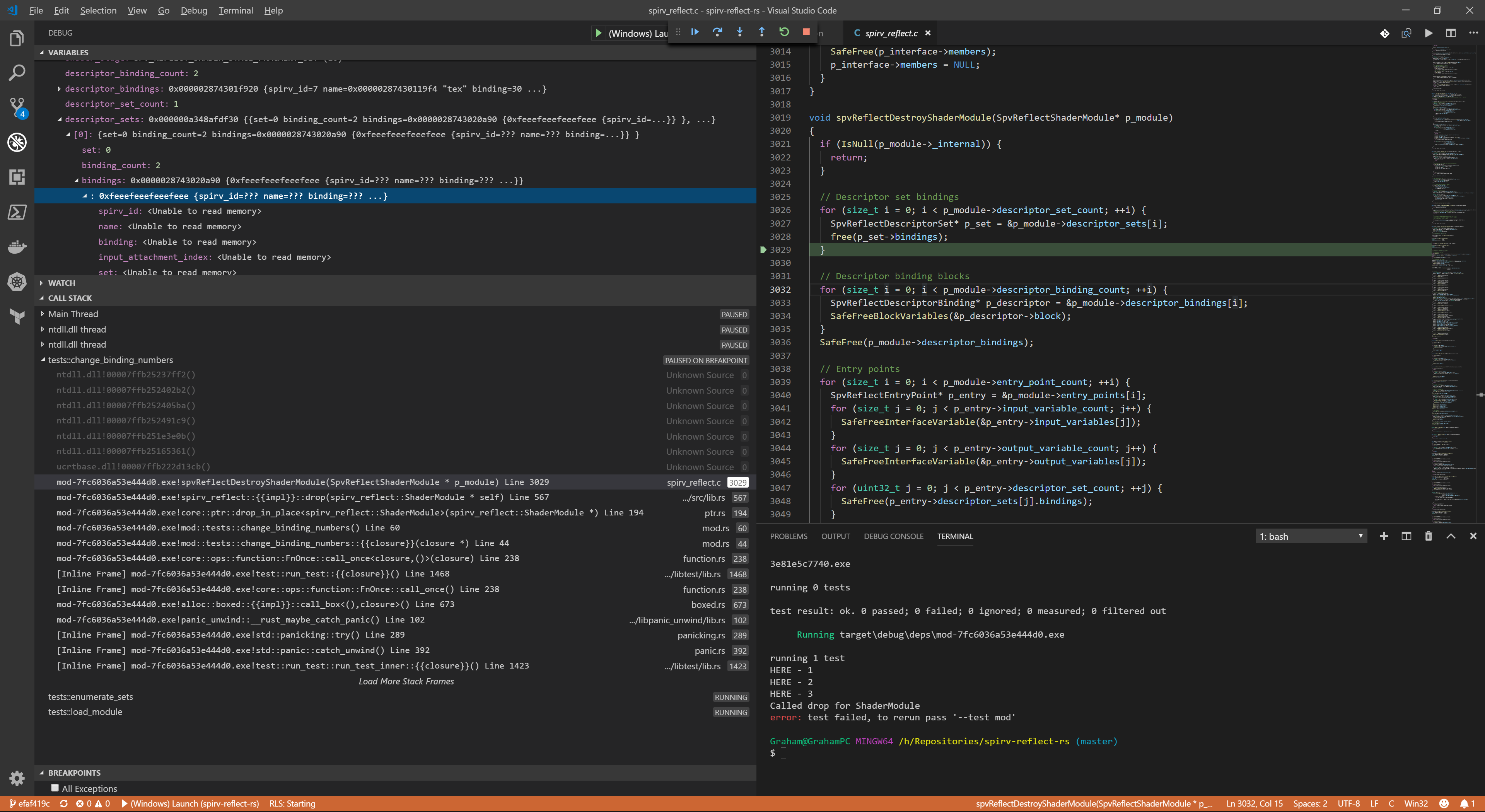
Task: Click Load More Stack Frames link
Action: click(406, 681)
